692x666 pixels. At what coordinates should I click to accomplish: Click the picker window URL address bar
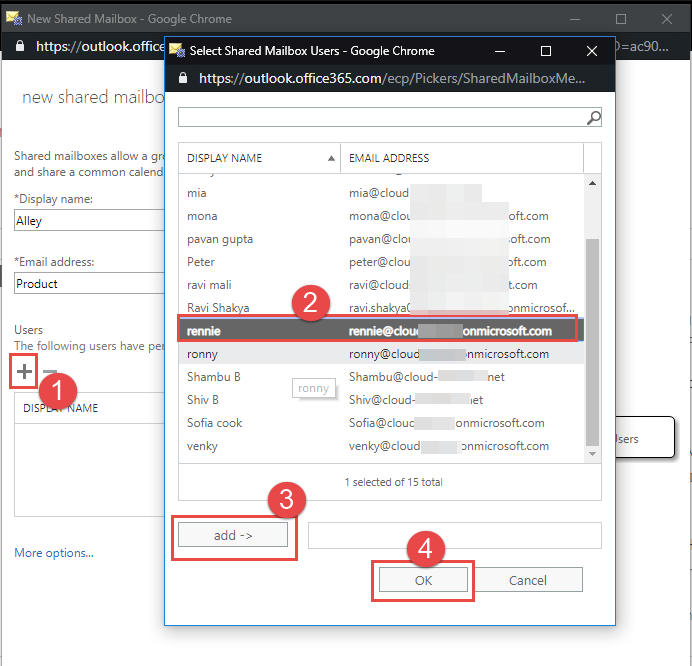pos(392,78)
